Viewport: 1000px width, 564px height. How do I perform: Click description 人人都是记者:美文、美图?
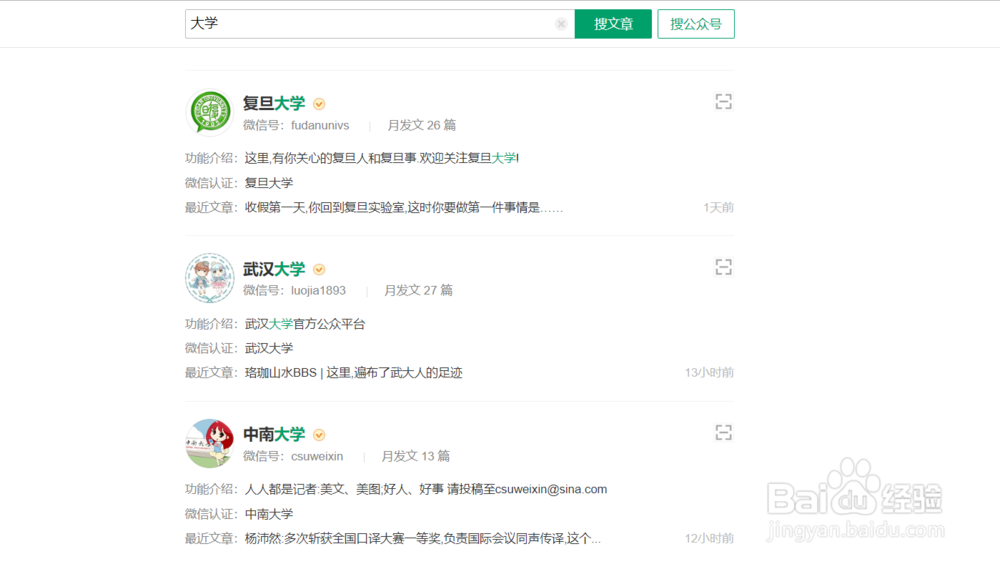pos(426,489)
